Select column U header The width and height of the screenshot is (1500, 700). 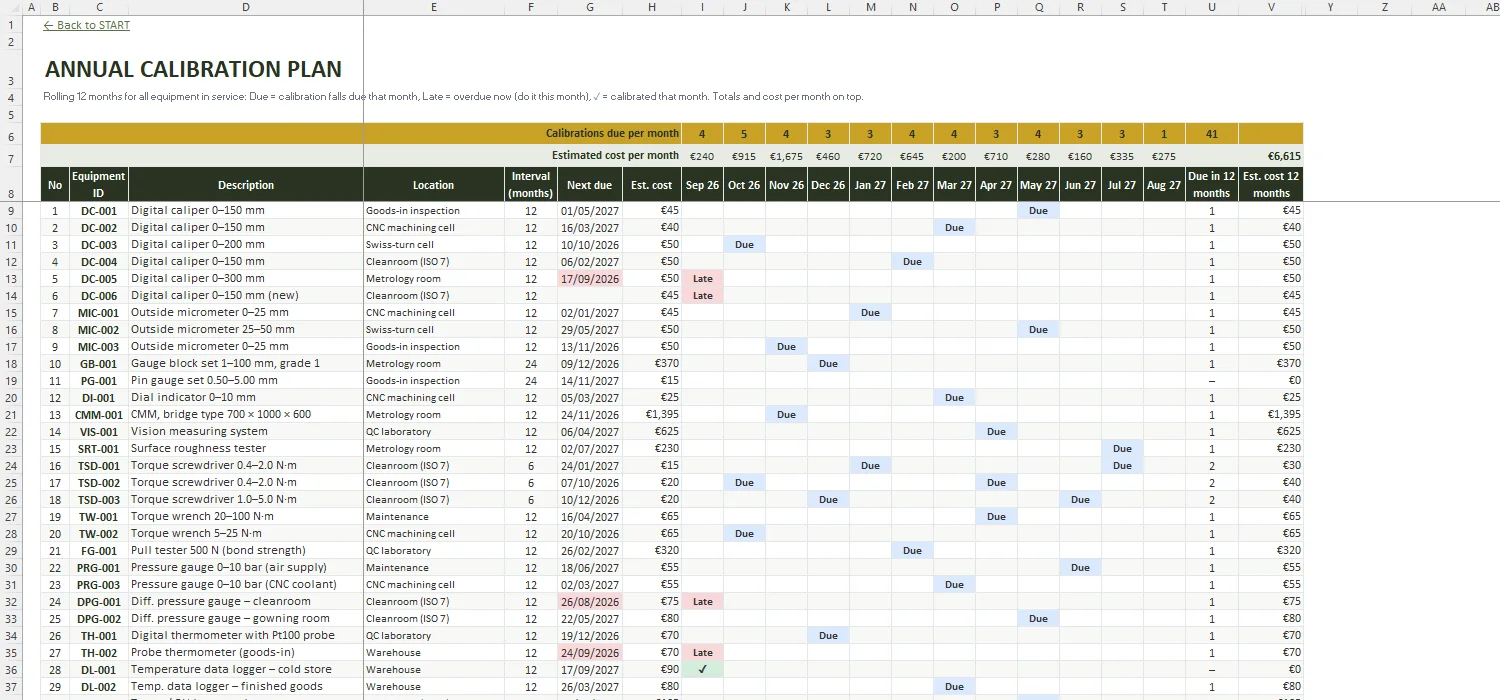click(x=1211, y=7)
